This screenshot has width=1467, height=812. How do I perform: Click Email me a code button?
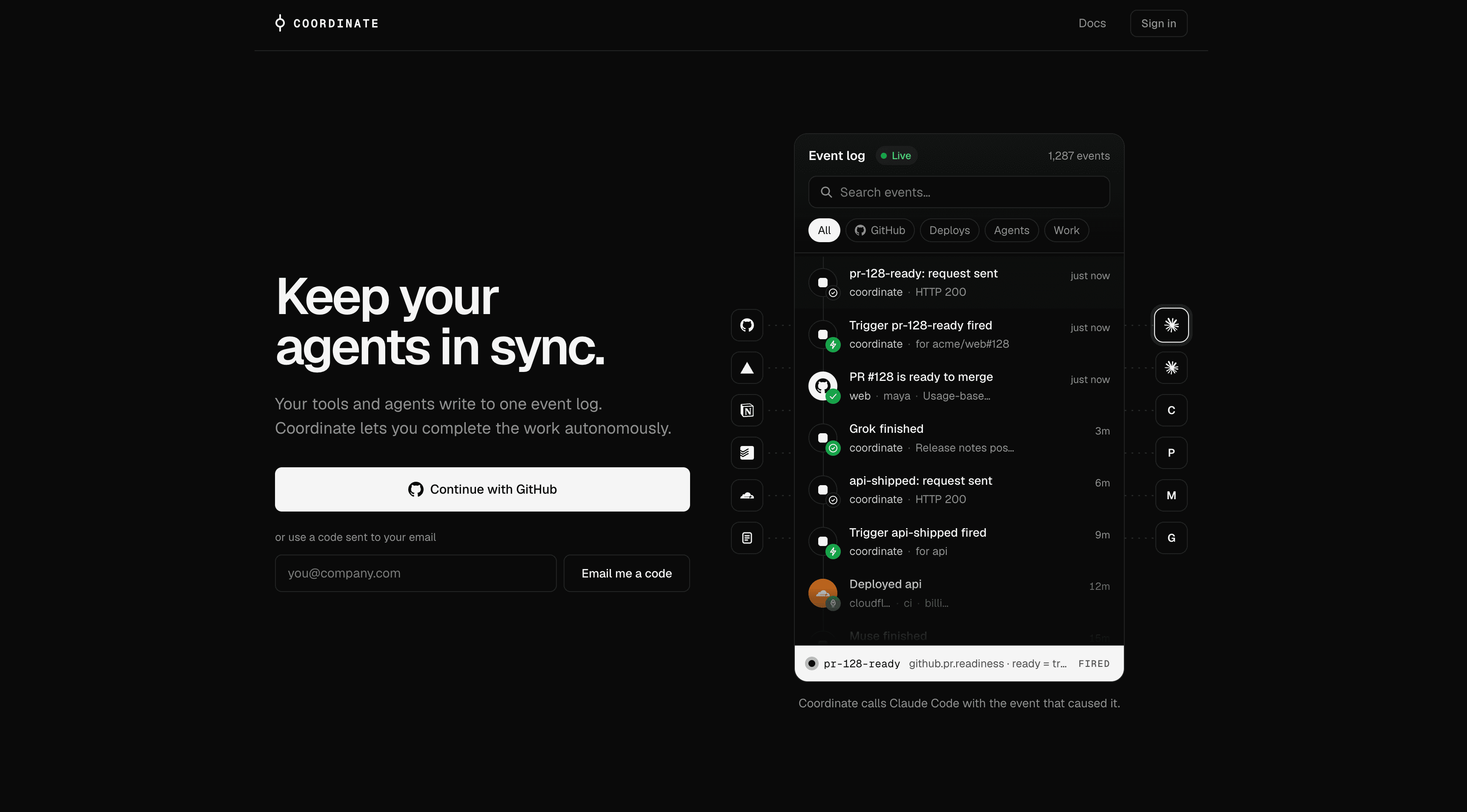627,573
